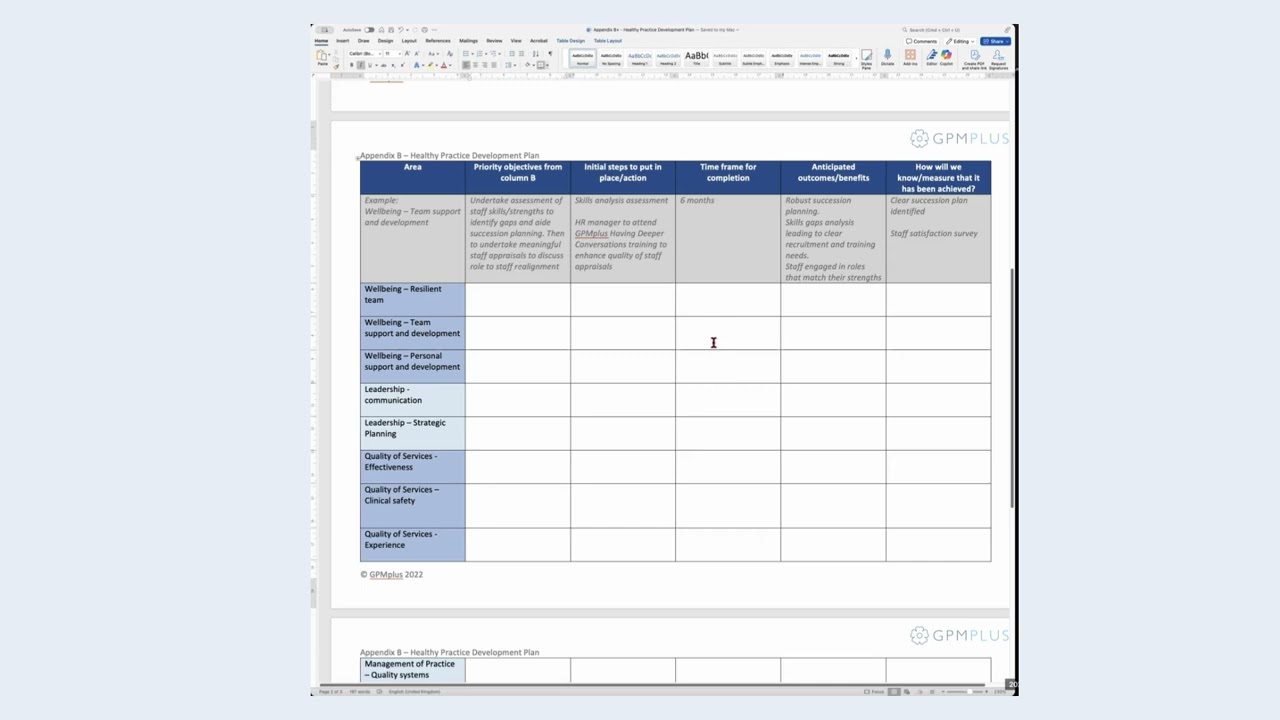The image size is (1280, 720).
Task: Click the Sort icon
Action: coord(536,53)
